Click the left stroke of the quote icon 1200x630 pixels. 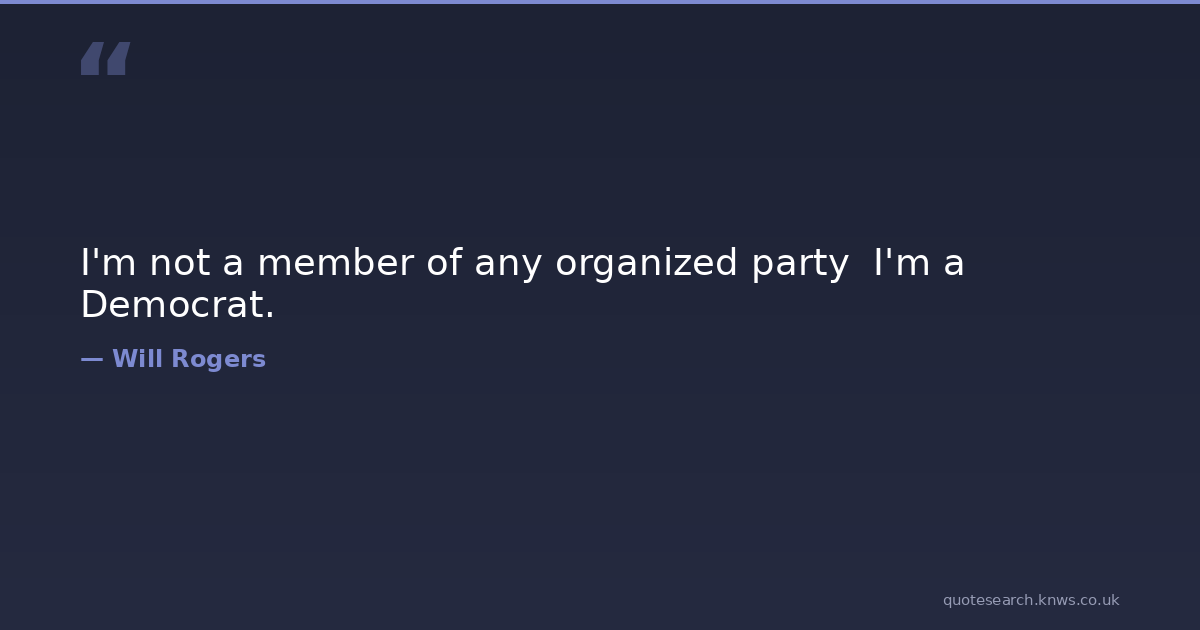pos(91,58)
